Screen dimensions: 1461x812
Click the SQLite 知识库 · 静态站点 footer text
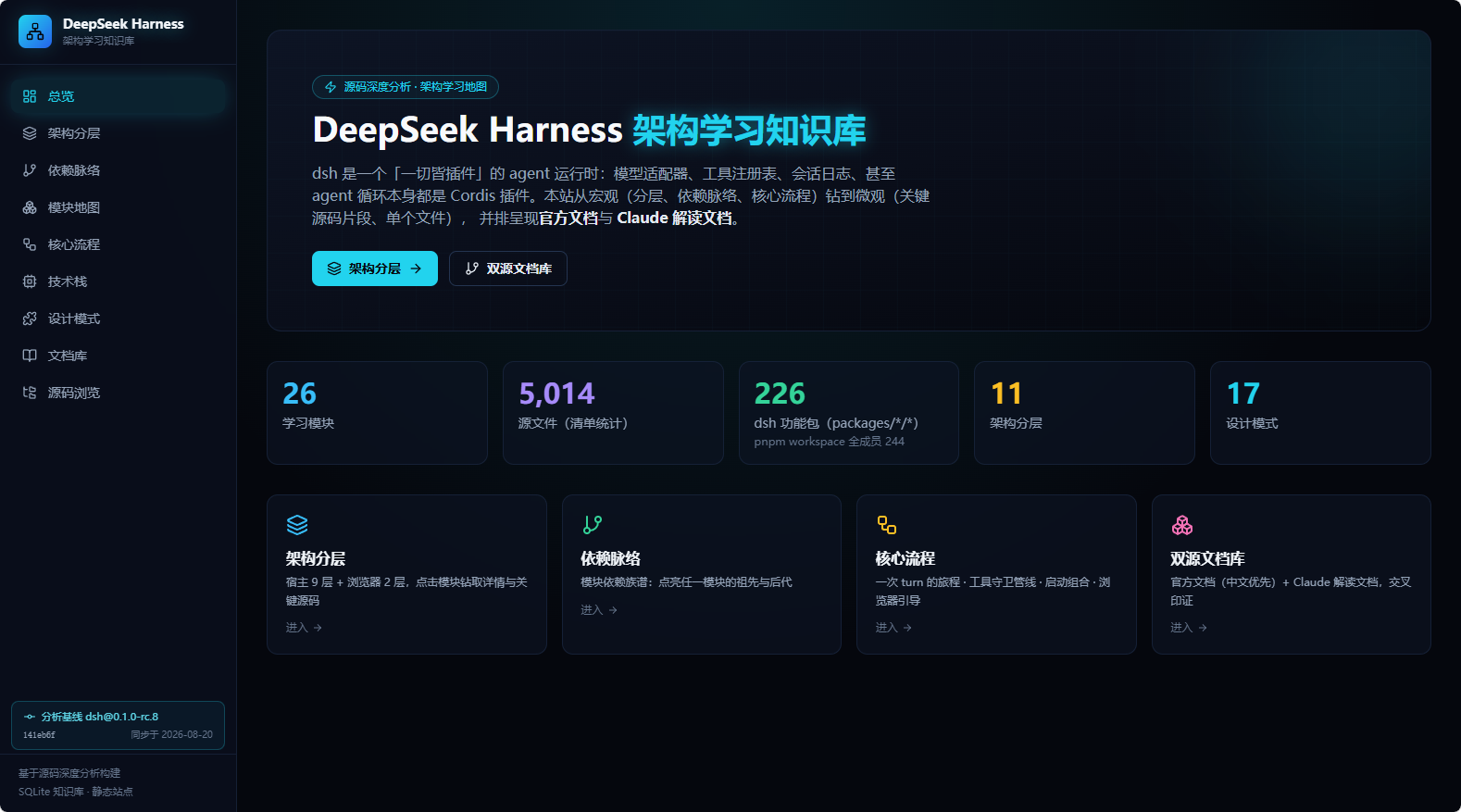[76, 792]
